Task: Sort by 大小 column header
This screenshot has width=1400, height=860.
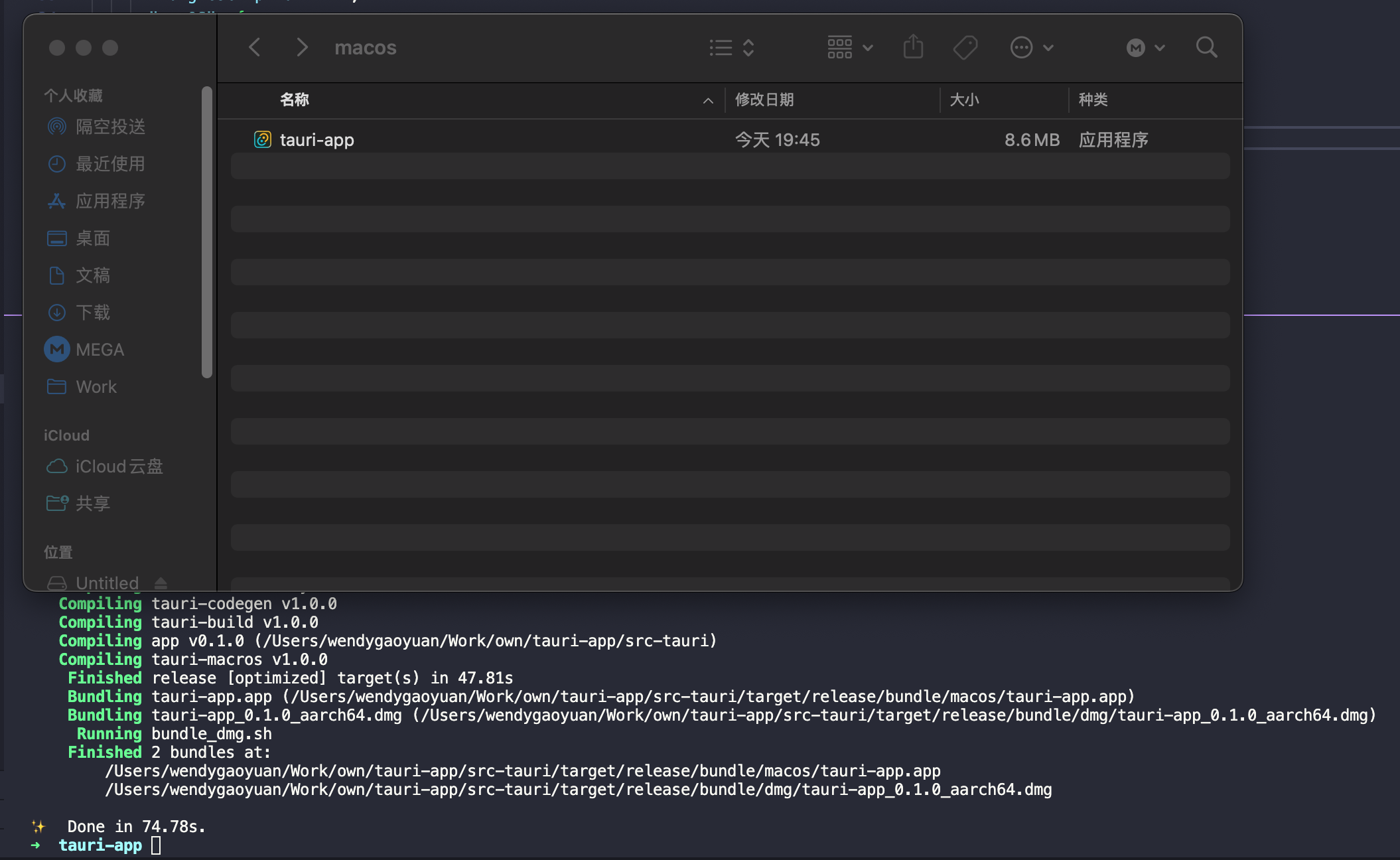Action: coord(964,100)
